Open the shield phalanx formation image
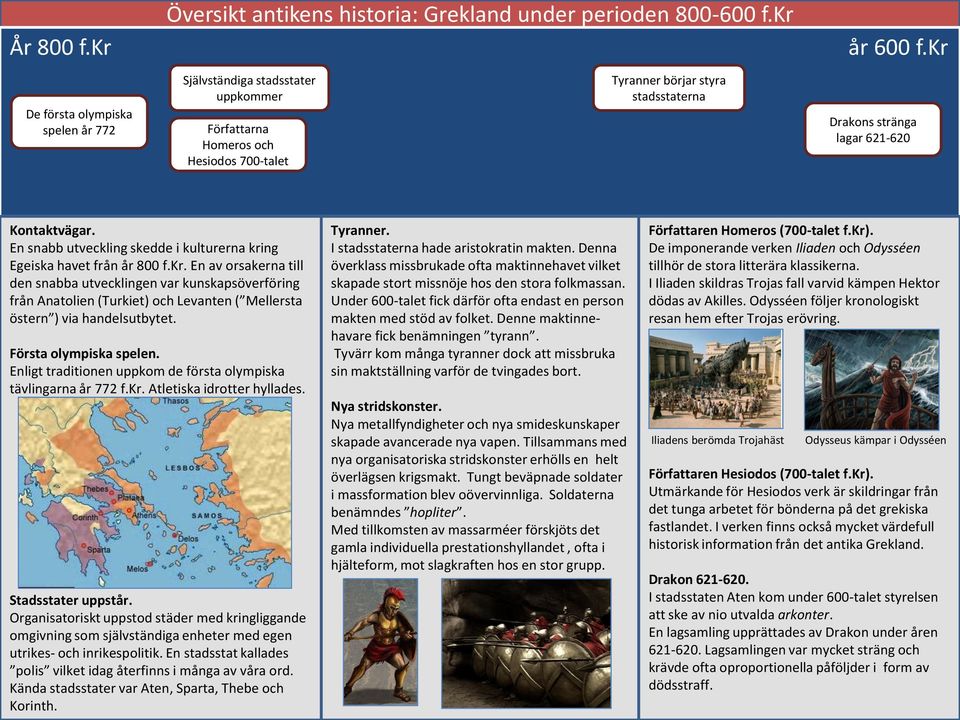 tap(527, 642)
